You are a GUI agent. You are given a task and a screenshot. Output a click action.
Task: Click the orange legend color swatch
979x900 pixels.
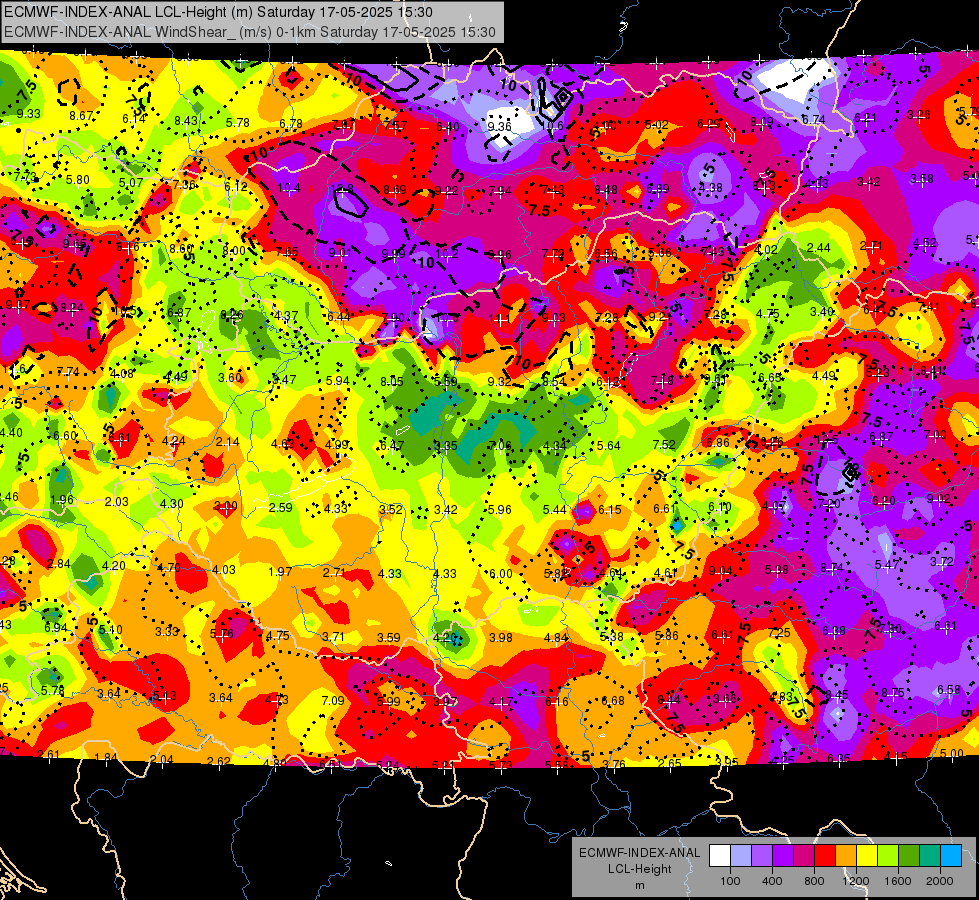pyautogui.click(x=846, y=856)
